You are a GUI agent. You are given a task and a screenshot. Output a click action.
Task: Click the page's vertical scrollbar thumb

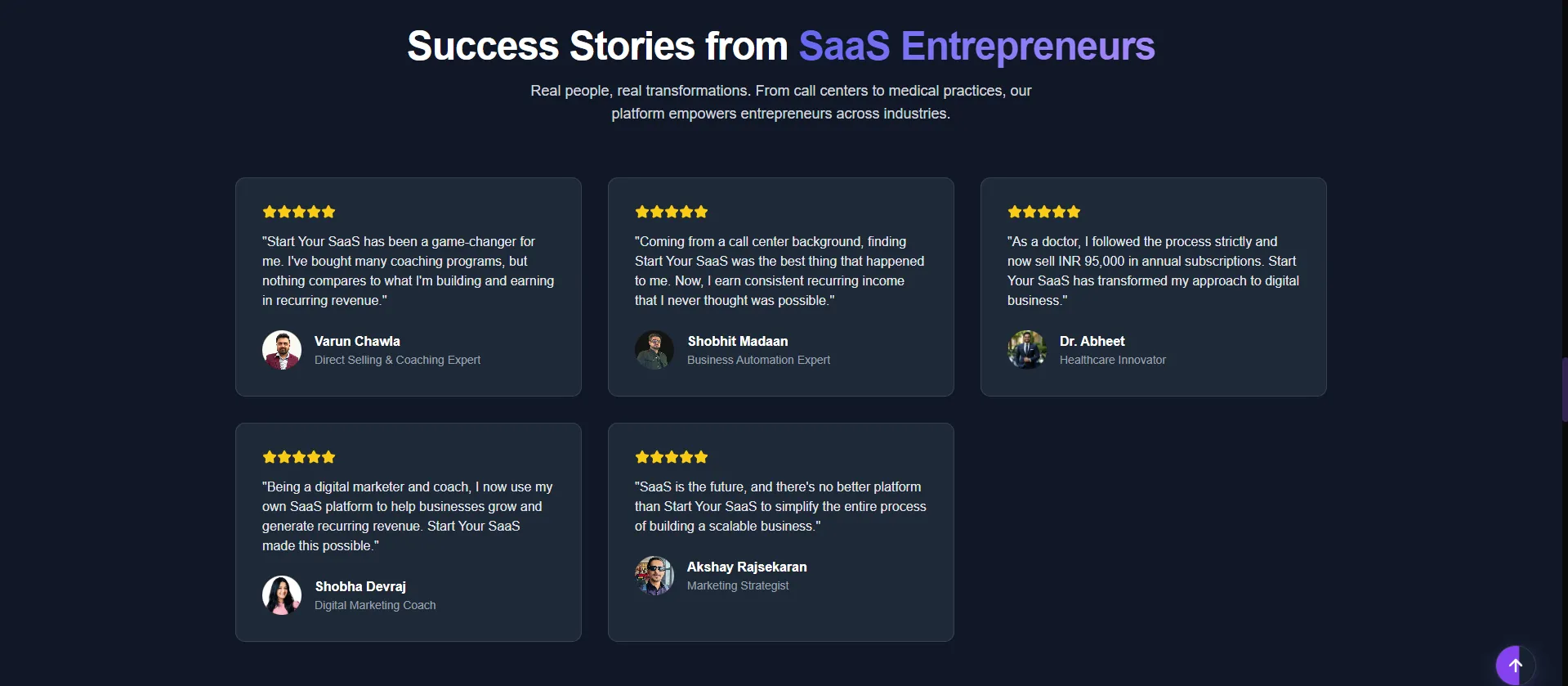(x=1564, y=389)
